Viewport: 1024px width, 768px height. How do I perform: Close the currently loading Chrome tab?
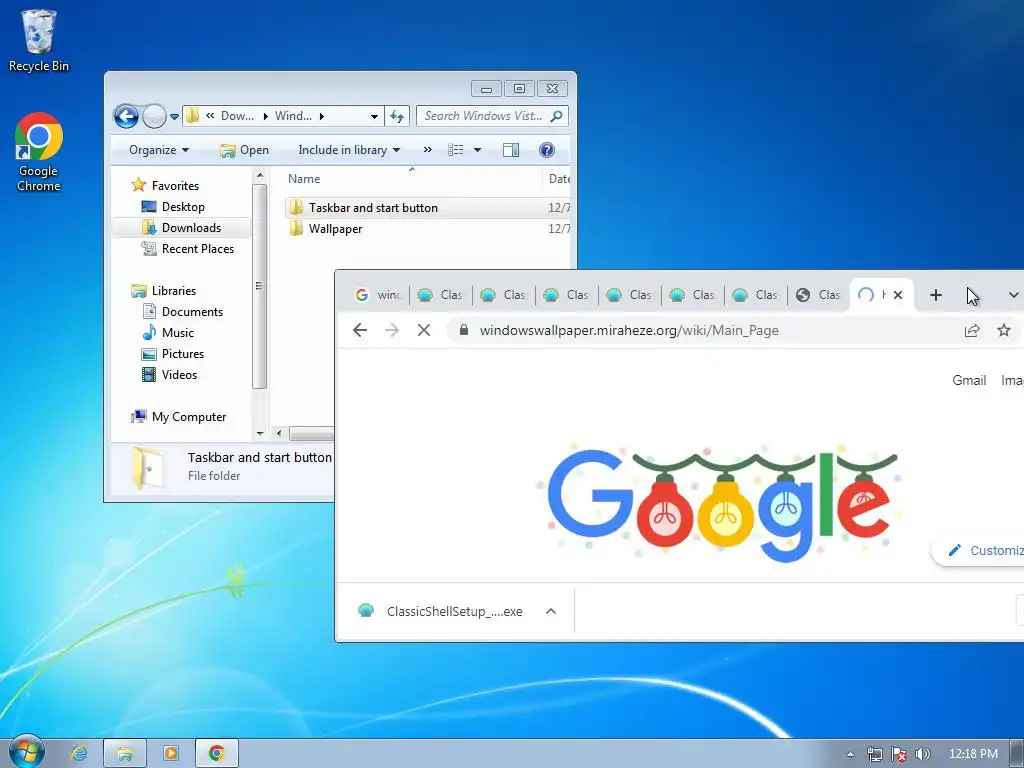pyautogui.click(x=898, y=295)
